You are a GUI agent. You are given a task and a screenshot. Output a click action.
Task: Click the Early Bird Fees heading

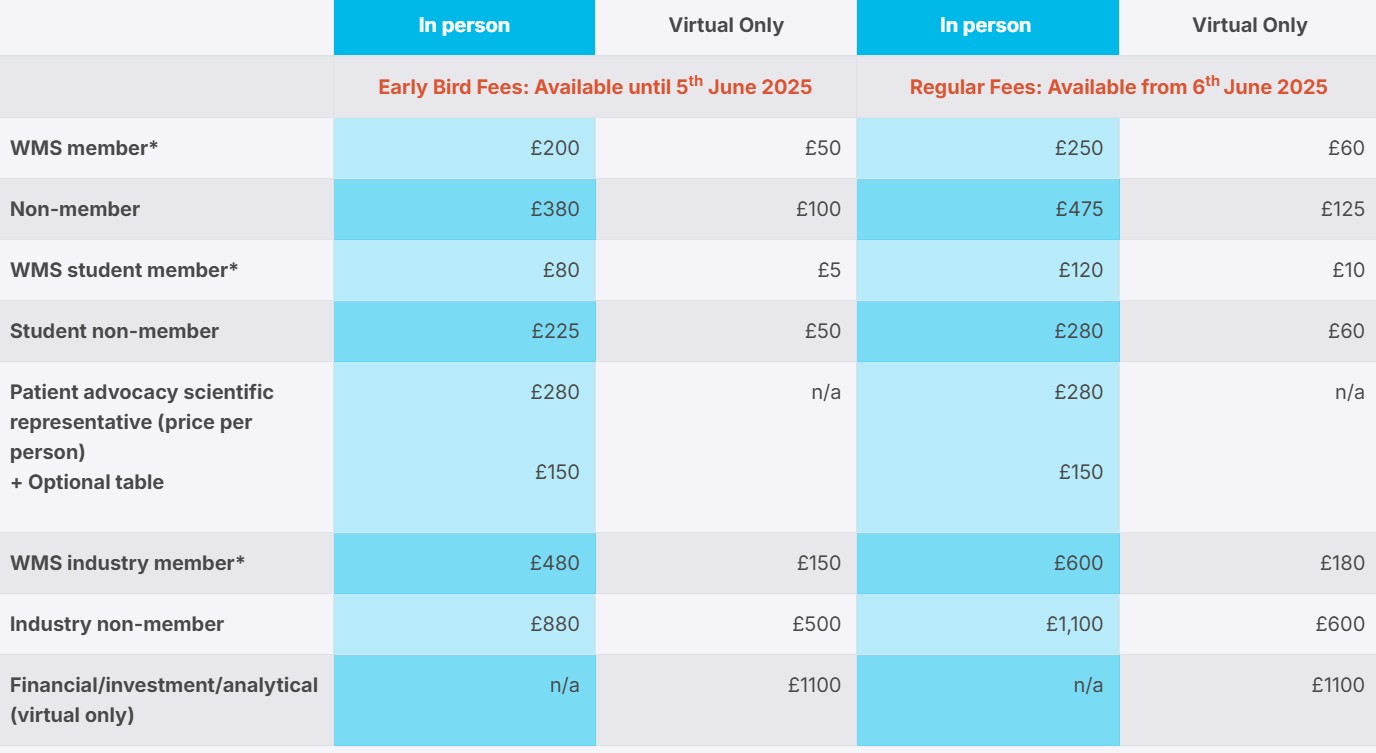click(x=595, y=86)
